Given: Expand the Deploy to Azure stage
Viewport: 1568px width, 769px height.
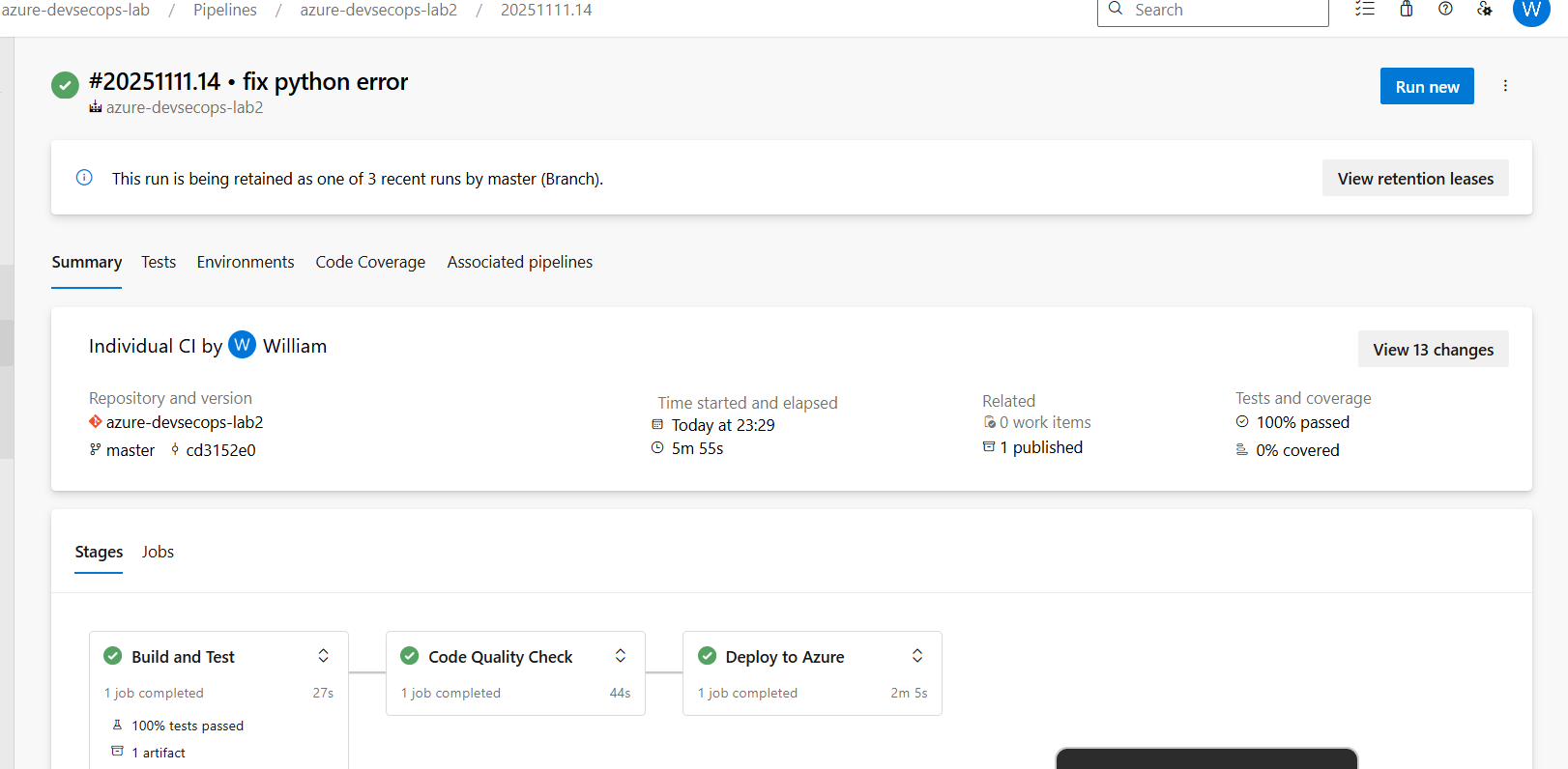Looking at the screenshot, I should pos(917,656).
